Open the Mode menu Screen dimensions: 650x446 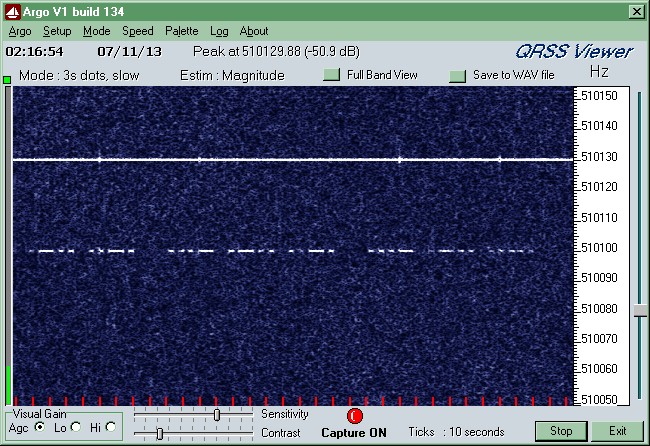coord(96,31)
